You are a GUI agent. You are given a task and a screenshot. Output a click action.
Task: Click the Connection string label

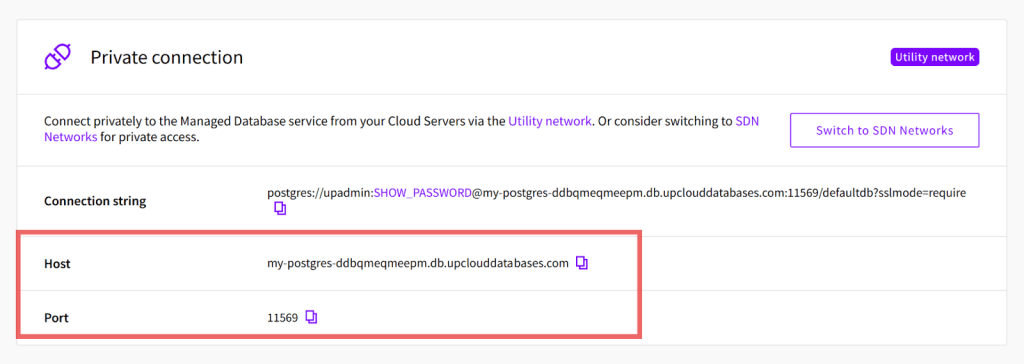click(x=95, y=201)
